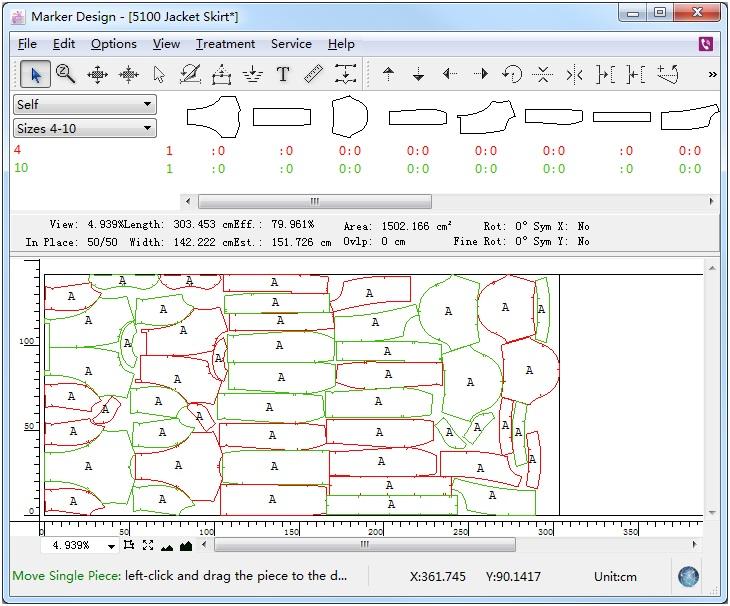Click the move piece right arrow

(481, 74)
